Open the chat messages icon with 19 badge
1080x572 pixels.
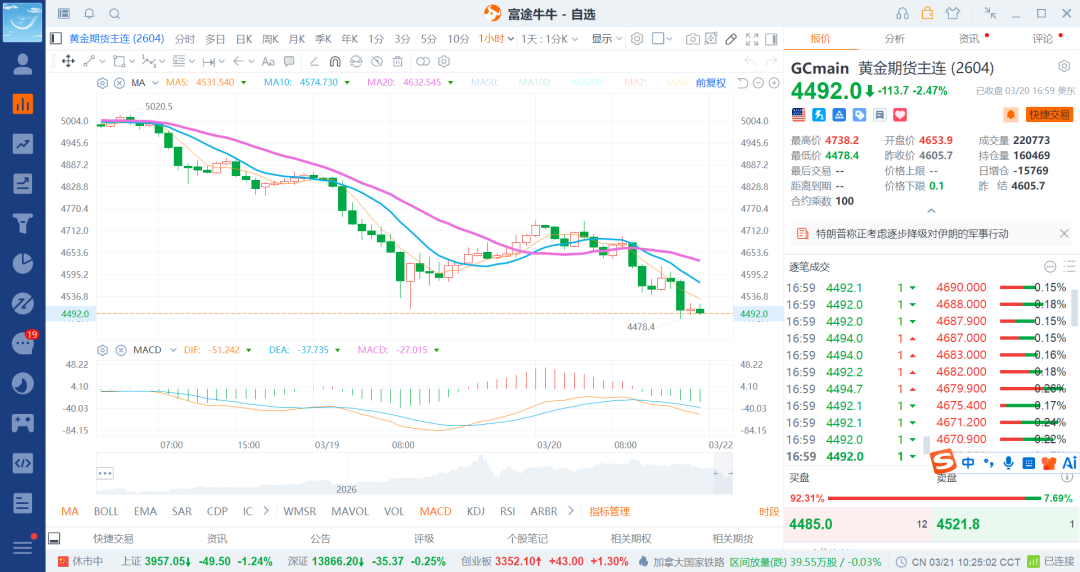(x=23, y=343)
